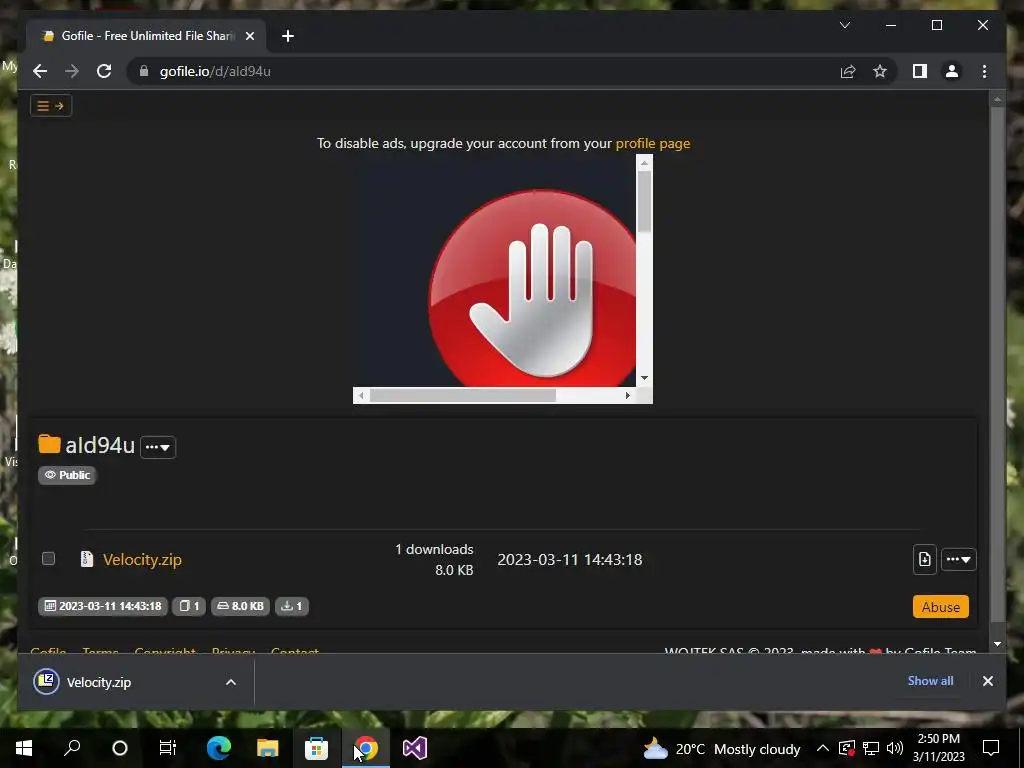
Task: Click the file count badge
Action: 189,606
